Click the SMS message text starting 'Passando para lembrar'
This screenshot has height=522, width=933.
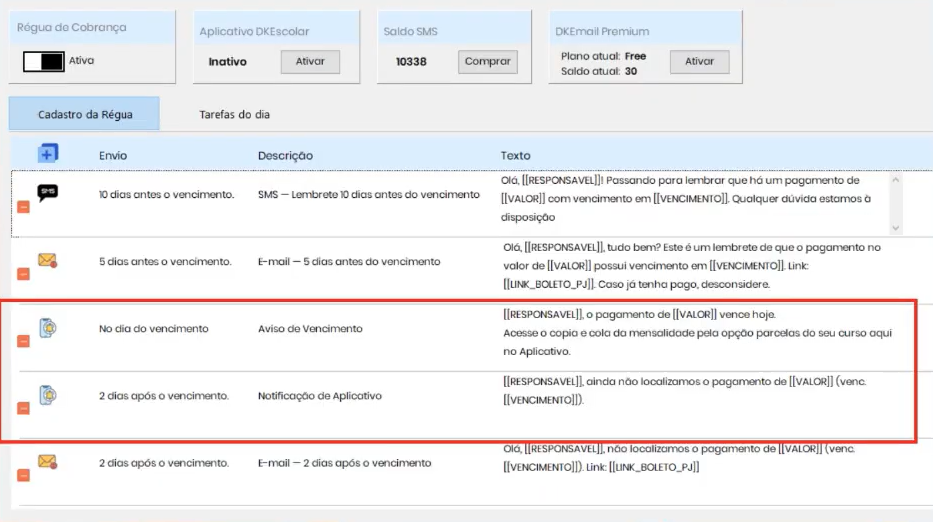(x=685, y=198)
